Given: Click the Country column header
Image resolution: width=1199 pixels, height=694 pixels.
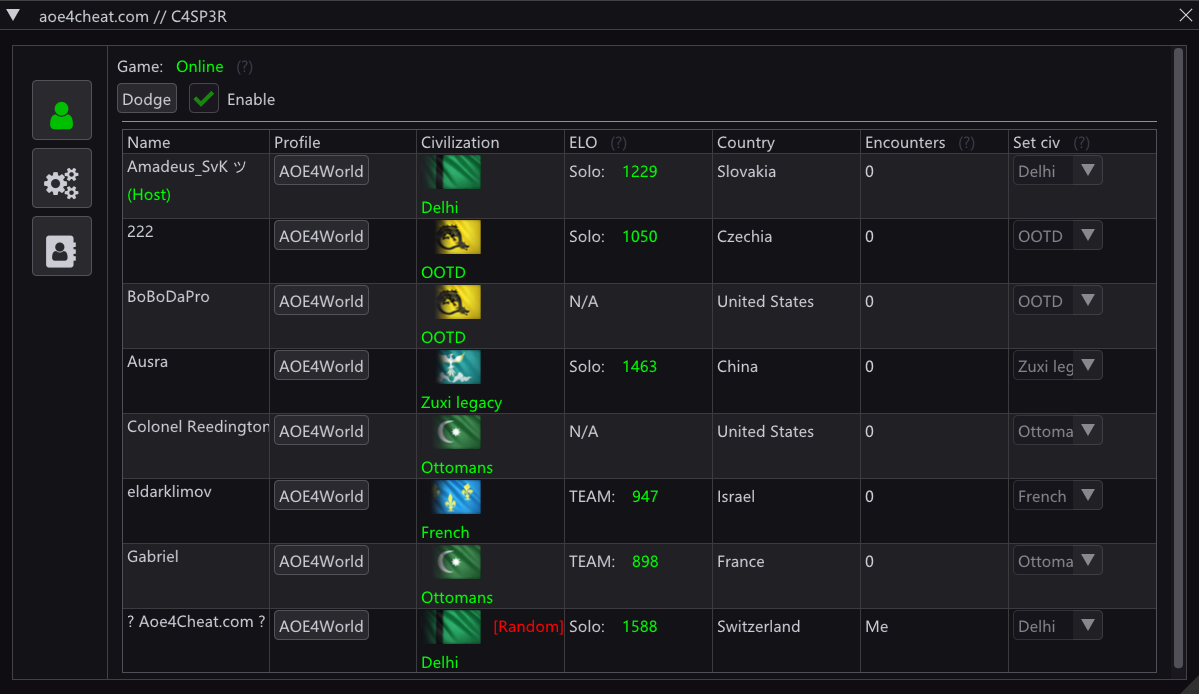Looking at the screenshot, I should 746,142.
